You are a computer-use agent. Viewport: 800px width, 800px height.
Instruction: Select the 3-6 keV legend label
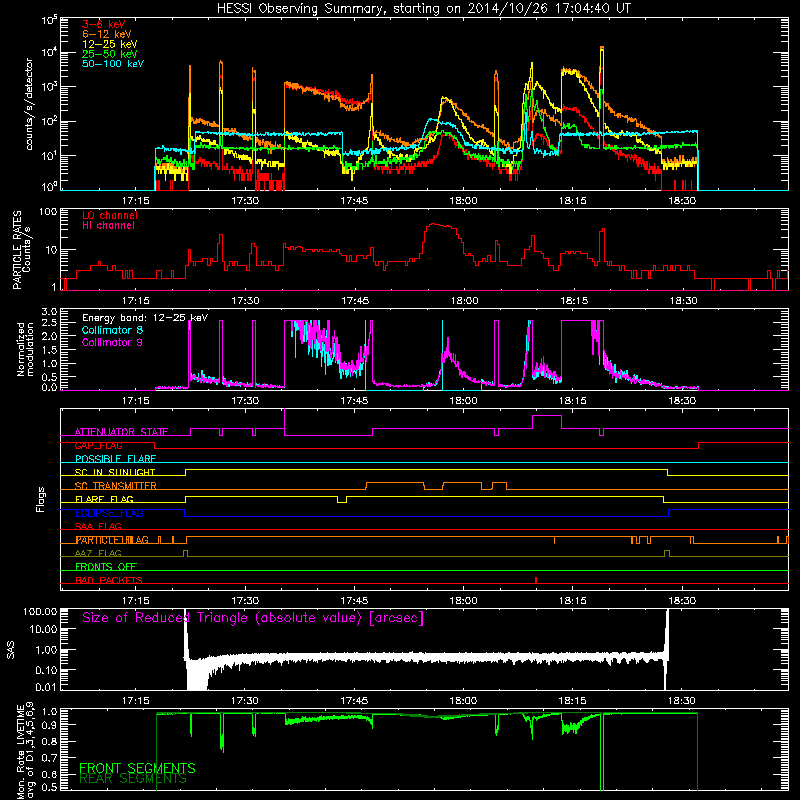tap(103, 24)
